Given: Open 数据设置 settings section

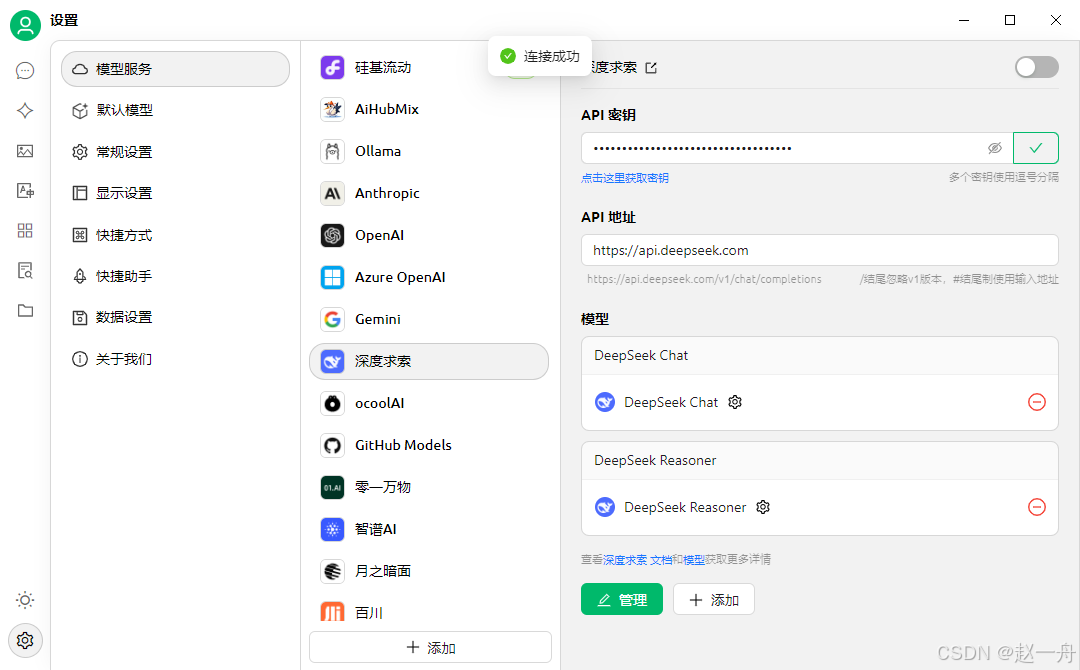Looking at the screenshot, I should tap(176, 317).
